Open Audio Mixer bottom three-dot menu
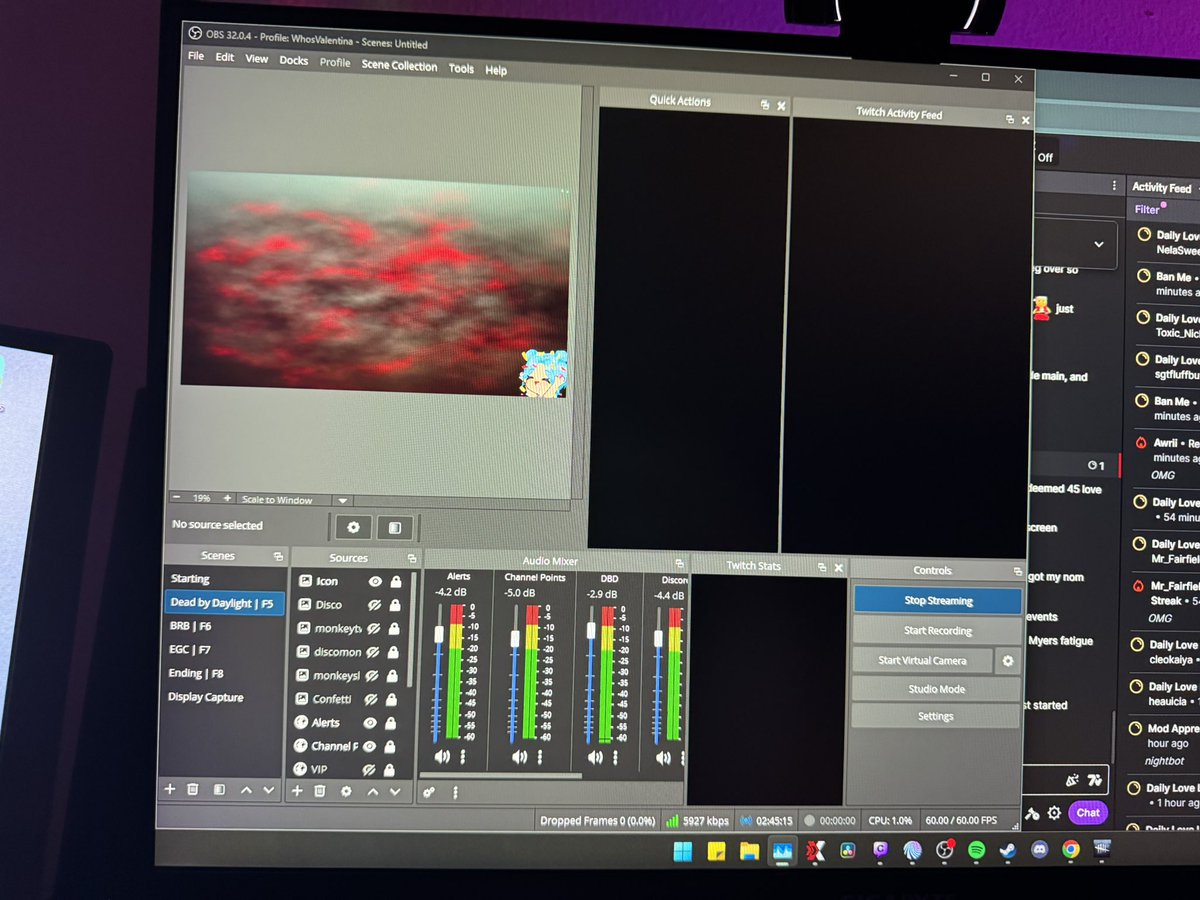The image size is (1200, 900). (455, 793)
